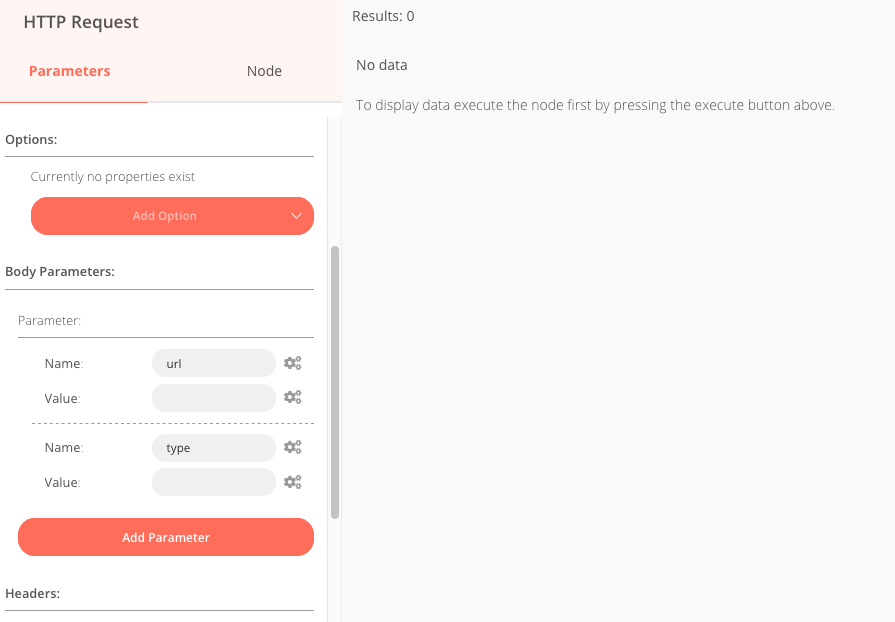Click the Results: 0 label
Screen dimensions: 895x622
(x=383, y=16)
